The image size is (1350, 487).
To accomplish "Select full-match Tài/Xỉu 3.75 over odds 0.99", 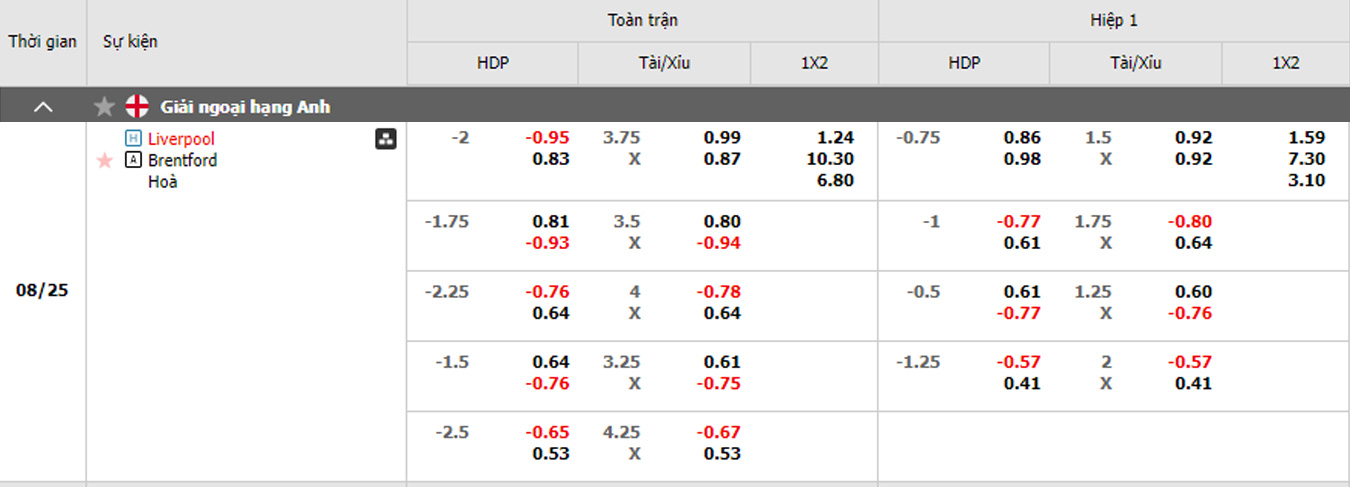I will click(722, 138).
